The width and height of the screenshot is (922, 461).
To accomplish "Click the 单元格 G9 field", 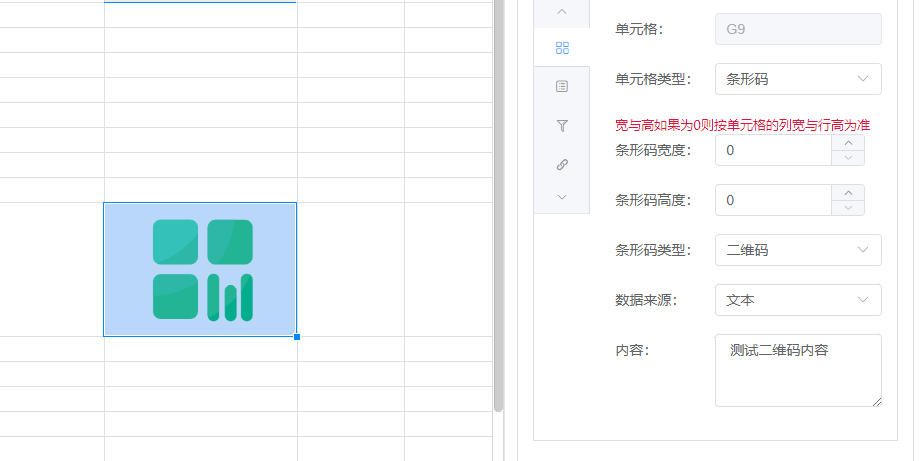I will pyautogui.click(x=798, y=29).
